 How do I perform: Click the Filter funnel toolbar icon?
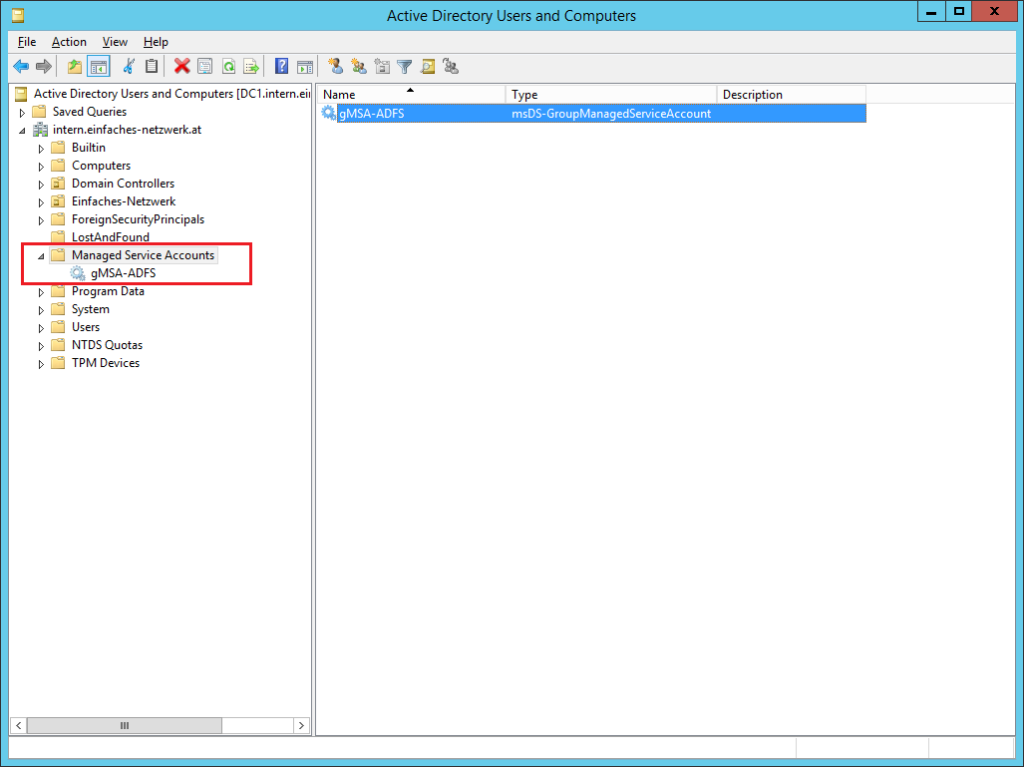pos(405,66)
